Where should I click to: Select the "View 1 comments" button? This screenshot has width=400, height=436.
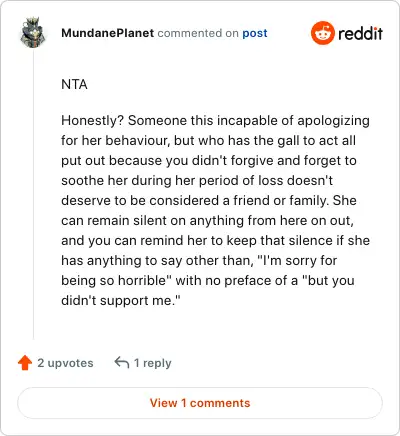click(x=200, y=403)
